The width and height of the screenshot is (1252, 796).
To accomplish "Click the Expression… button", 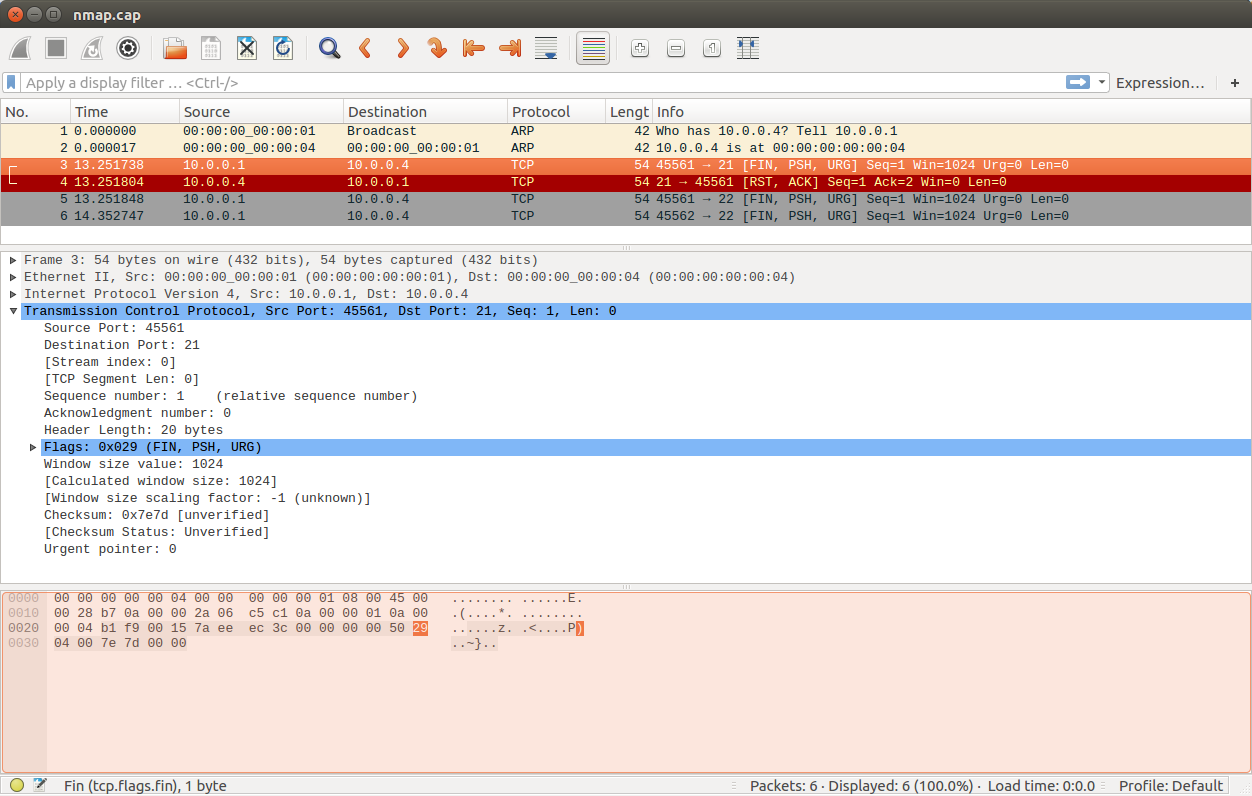I will click(1160, 83).
